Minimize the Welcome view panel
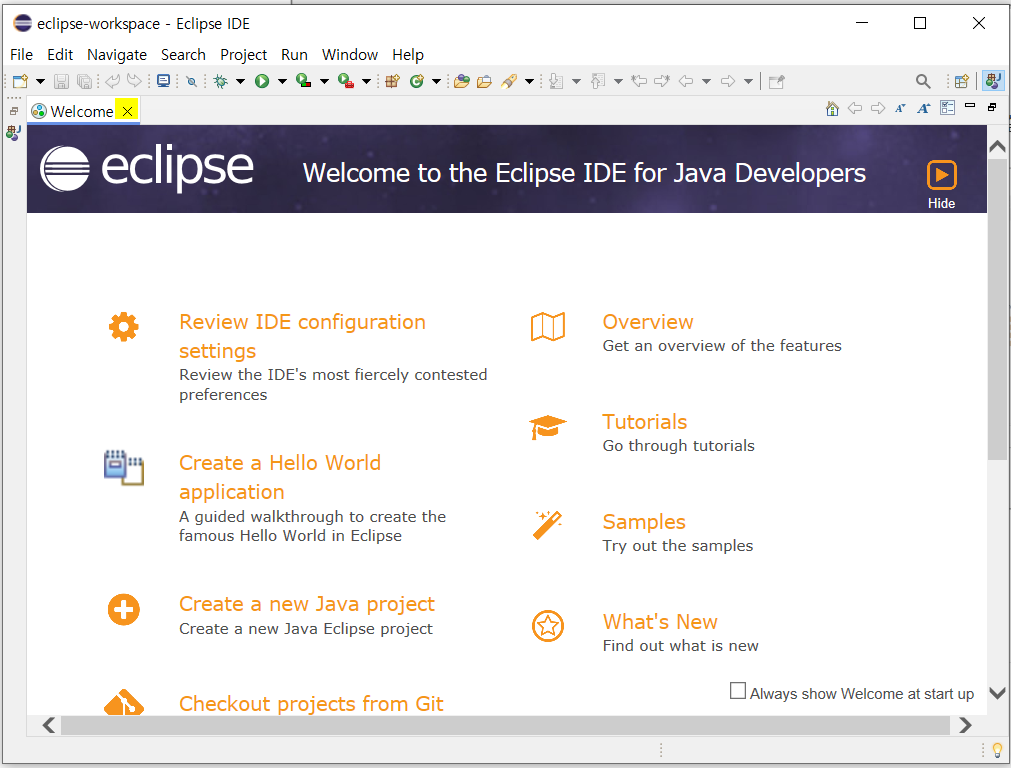The width and height of the screenshot is (1011, 768). coord(970,105)
